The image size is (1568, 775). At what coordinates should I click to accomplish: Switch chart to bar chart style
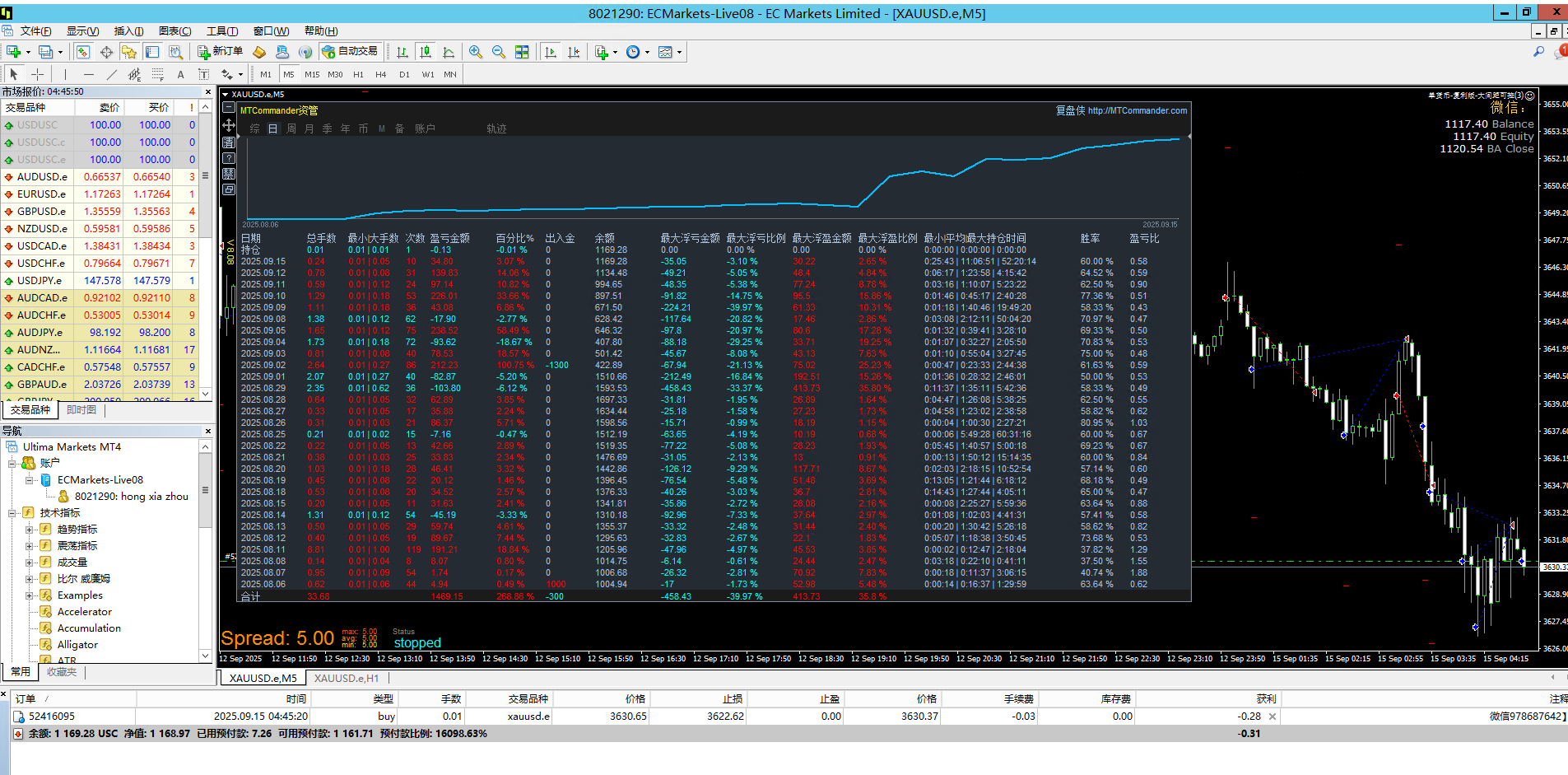tap(402, 52)
